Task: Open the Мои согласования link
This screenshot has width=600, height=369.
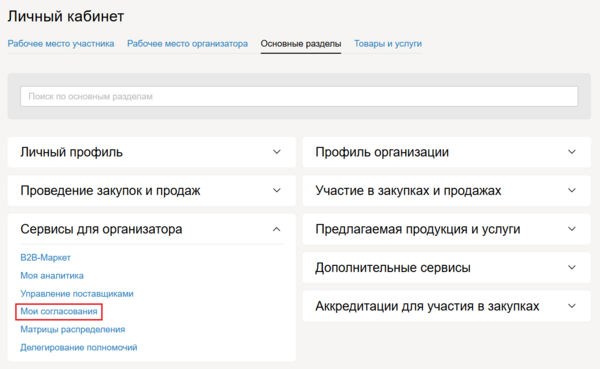Action: click(59, 312)
